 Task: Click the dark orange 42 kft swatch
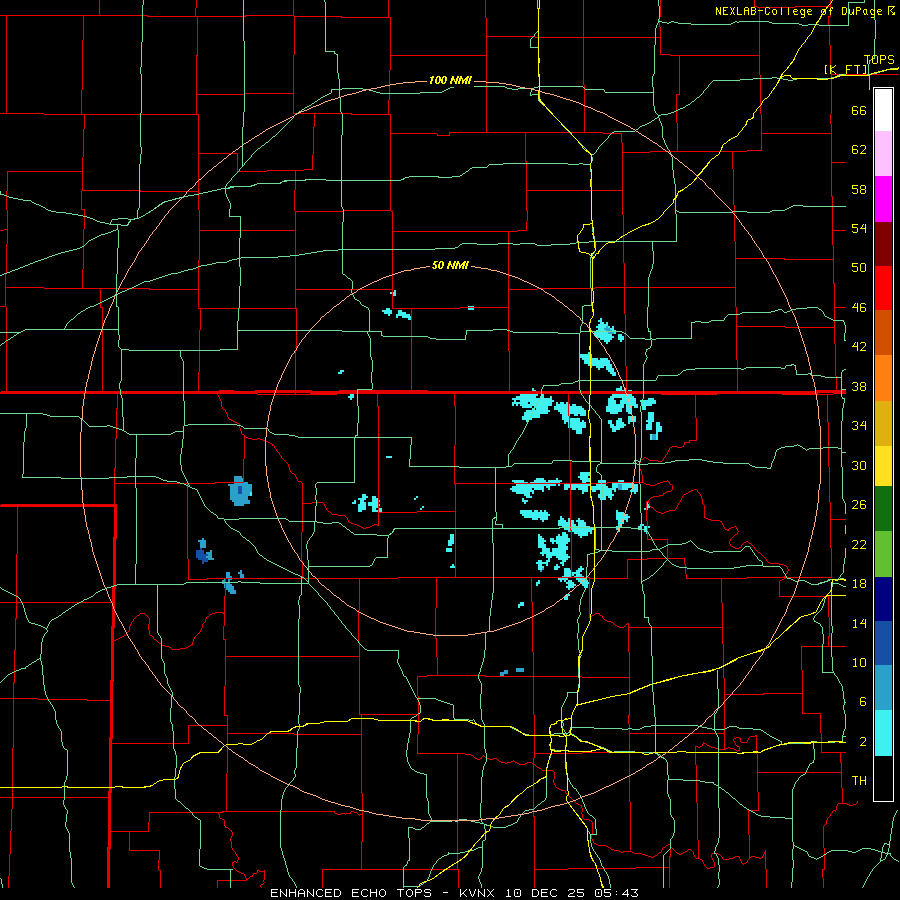(883, 333)
